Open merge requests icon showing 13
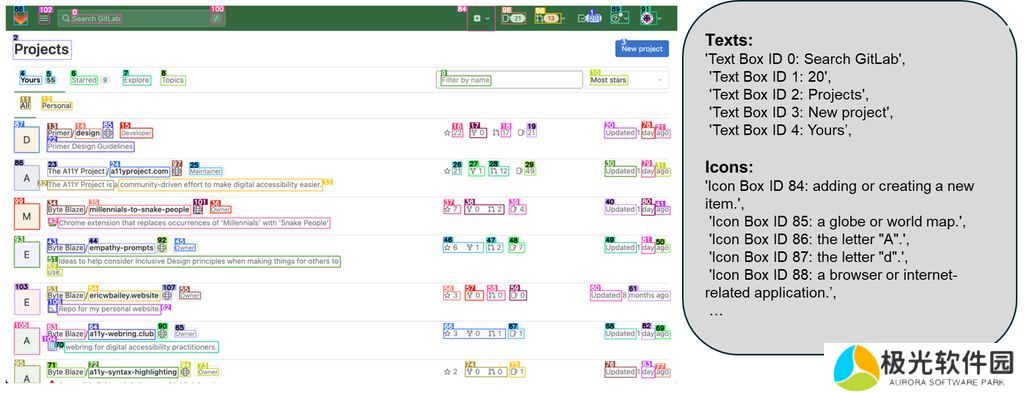The image size is (1024, 393). 547,18
